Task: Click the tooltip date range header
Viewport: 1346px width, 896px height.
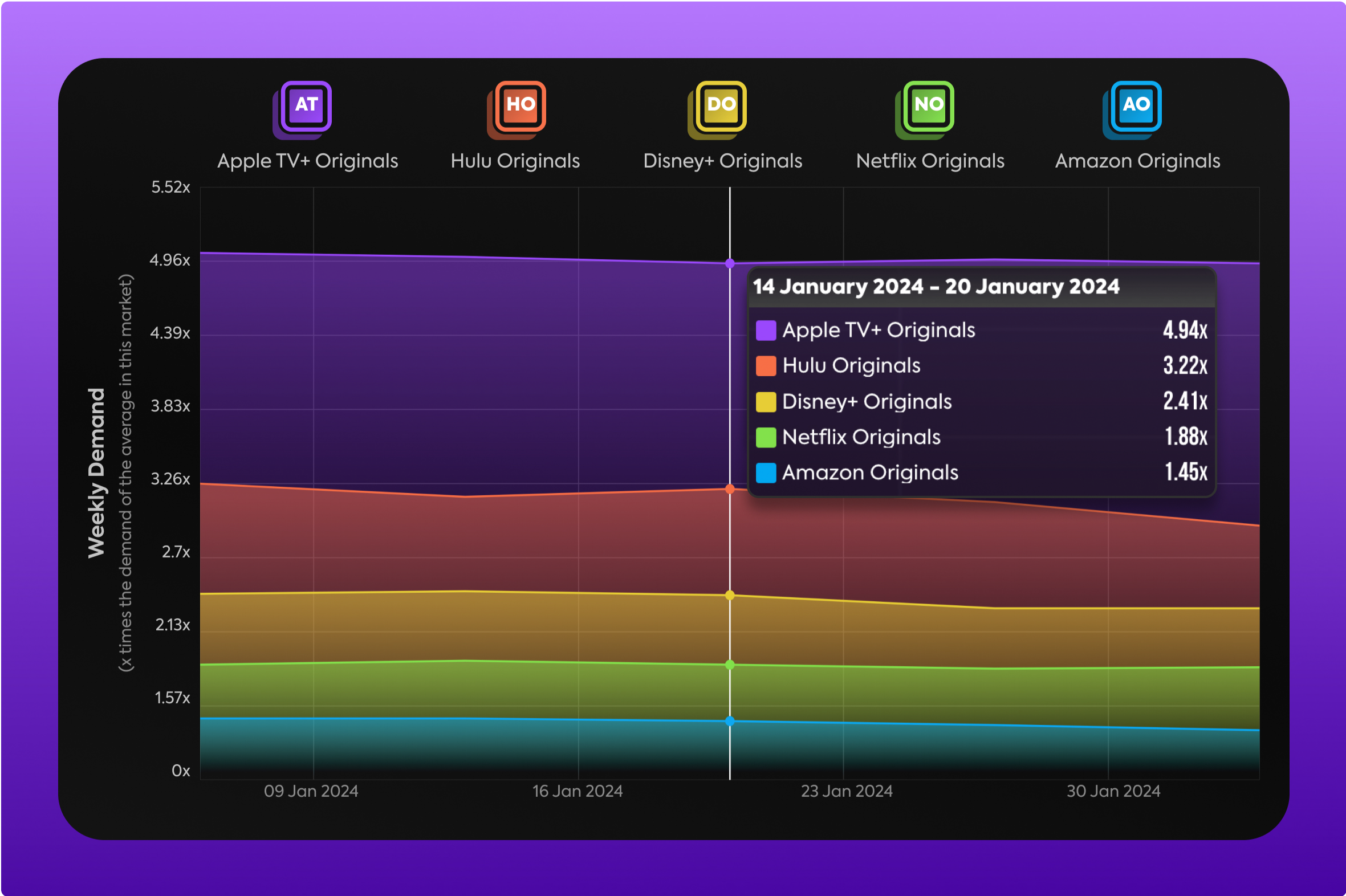Action: (x=936, y=287)
